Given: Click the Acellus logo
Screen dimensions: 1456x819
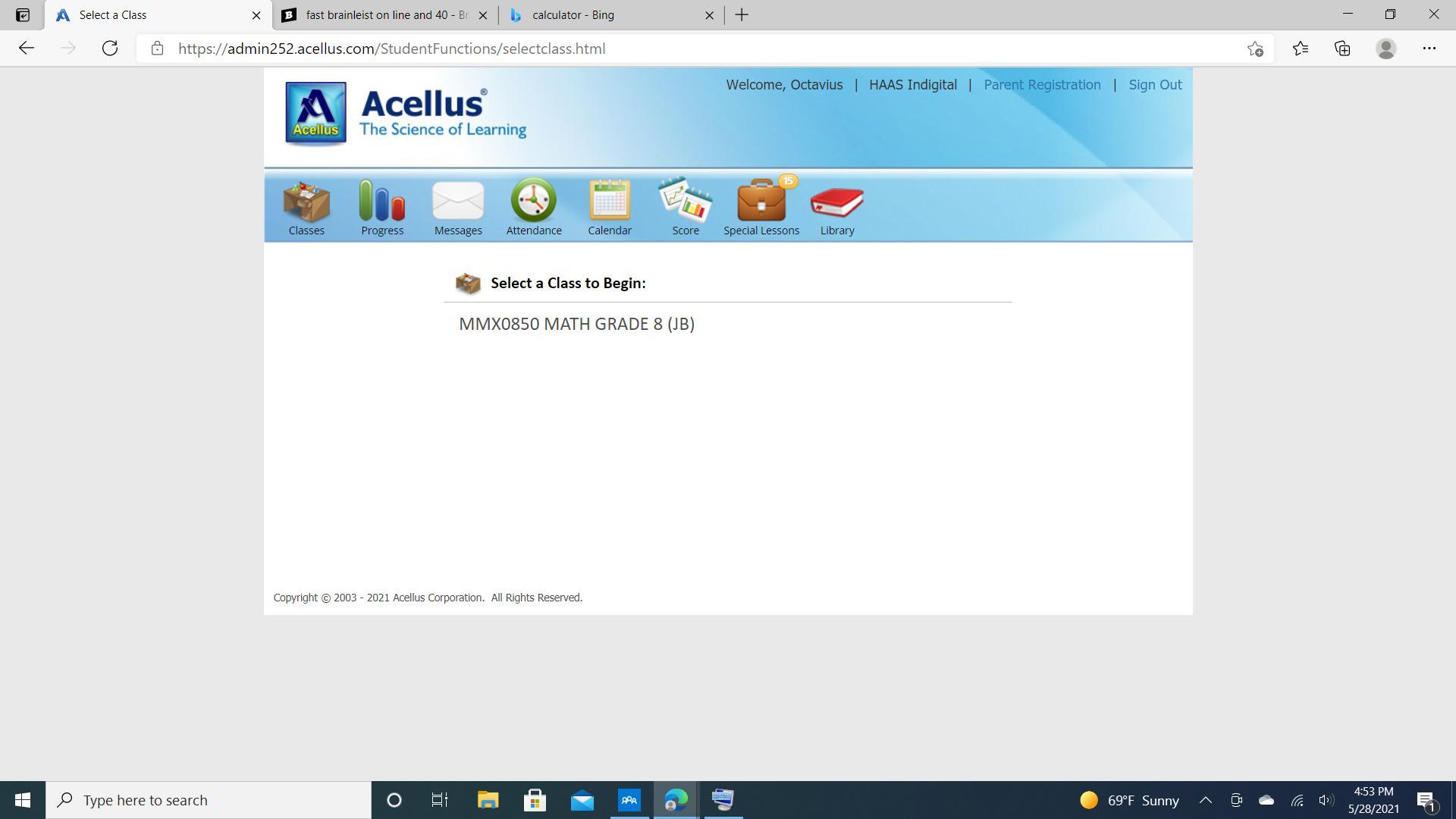Looking at the screenshot, I should point(315,113).
